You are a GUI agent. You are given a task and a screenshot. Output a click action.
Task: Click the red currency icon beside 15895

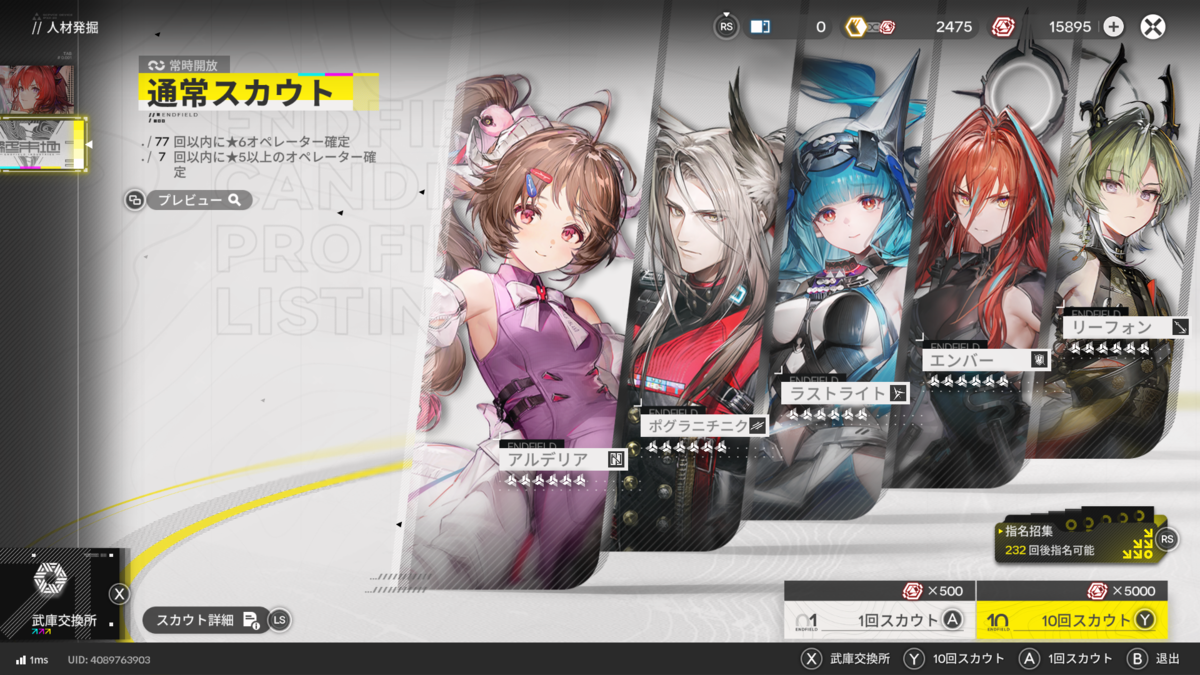[1003, 27]
